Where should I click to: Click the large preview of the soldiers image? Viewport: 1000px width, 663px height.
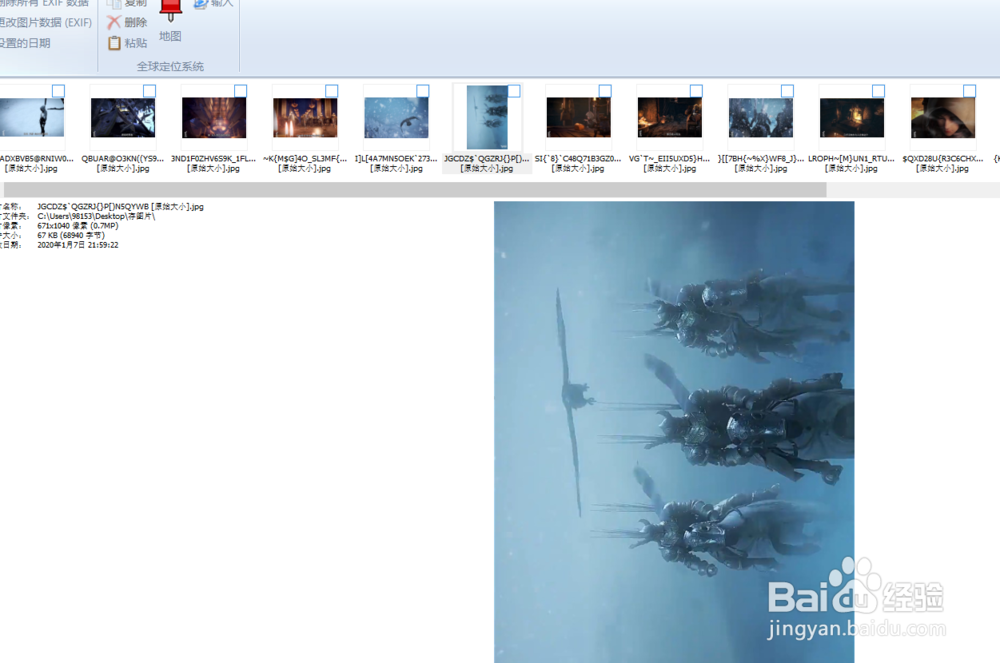pos(674,432)
